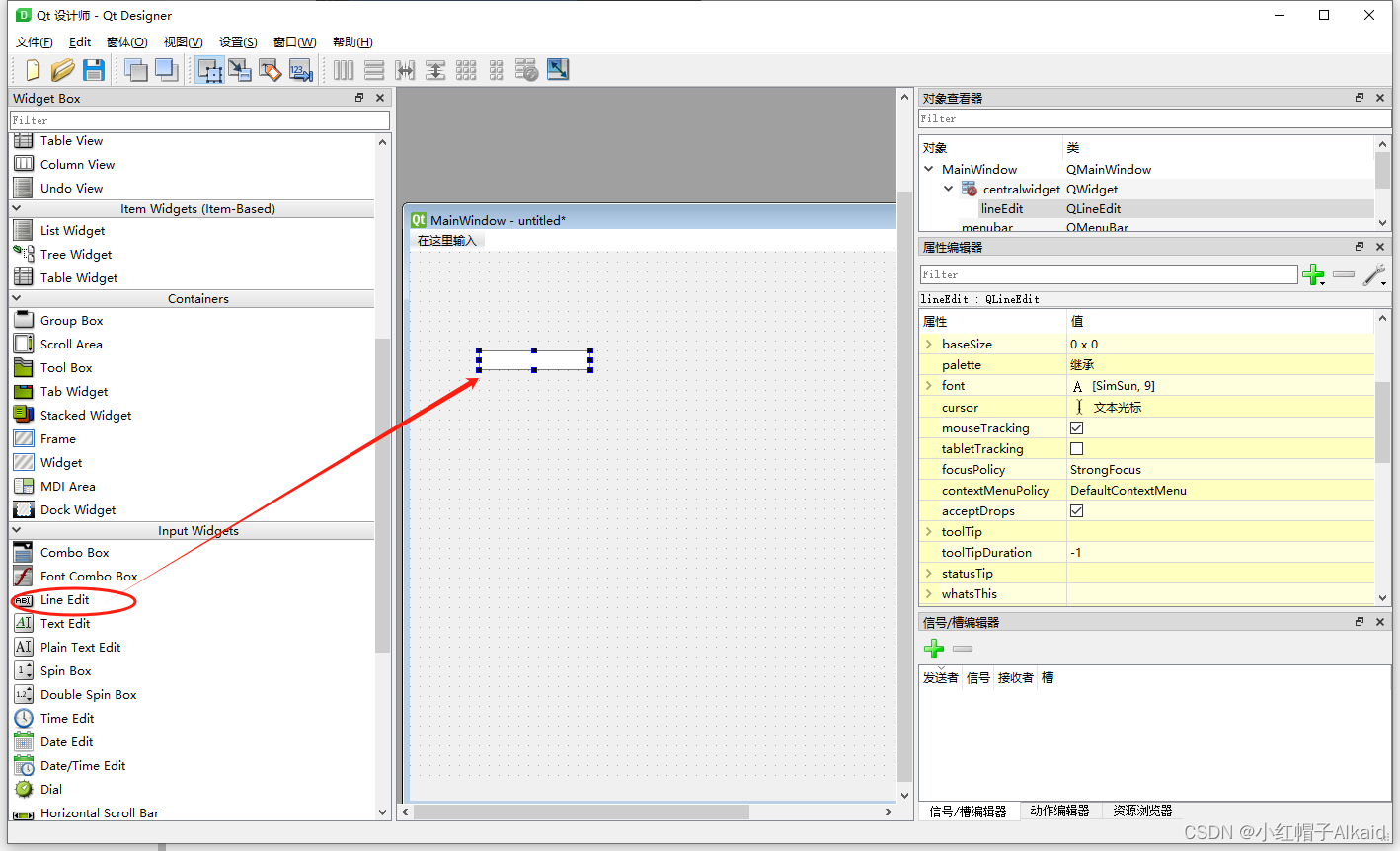Screen dimensions: 1400x851
Task: Open the 帮助(H) menu
Action: [x=352, y=42]
